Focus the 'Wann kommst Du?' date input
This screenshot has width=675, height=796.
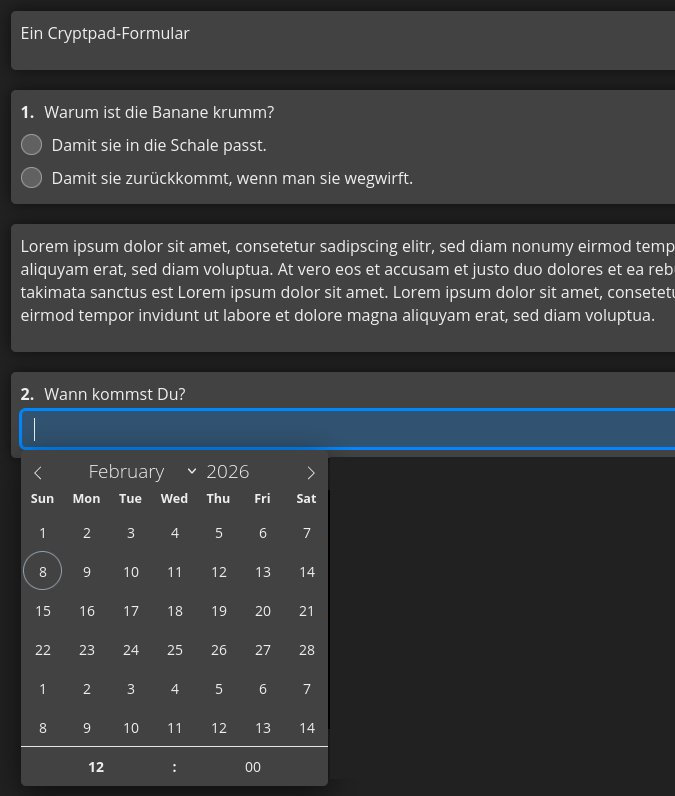click(347, 429)
